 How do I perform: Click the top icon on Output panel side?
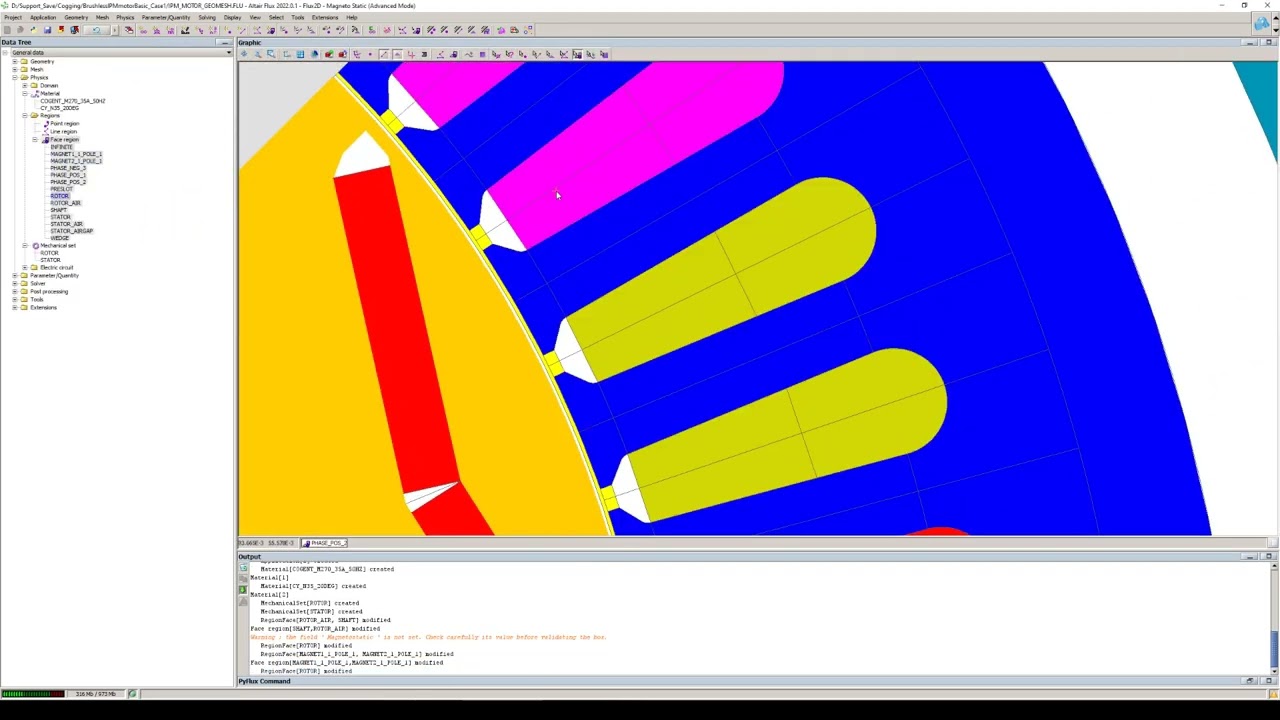coord(243,568)
